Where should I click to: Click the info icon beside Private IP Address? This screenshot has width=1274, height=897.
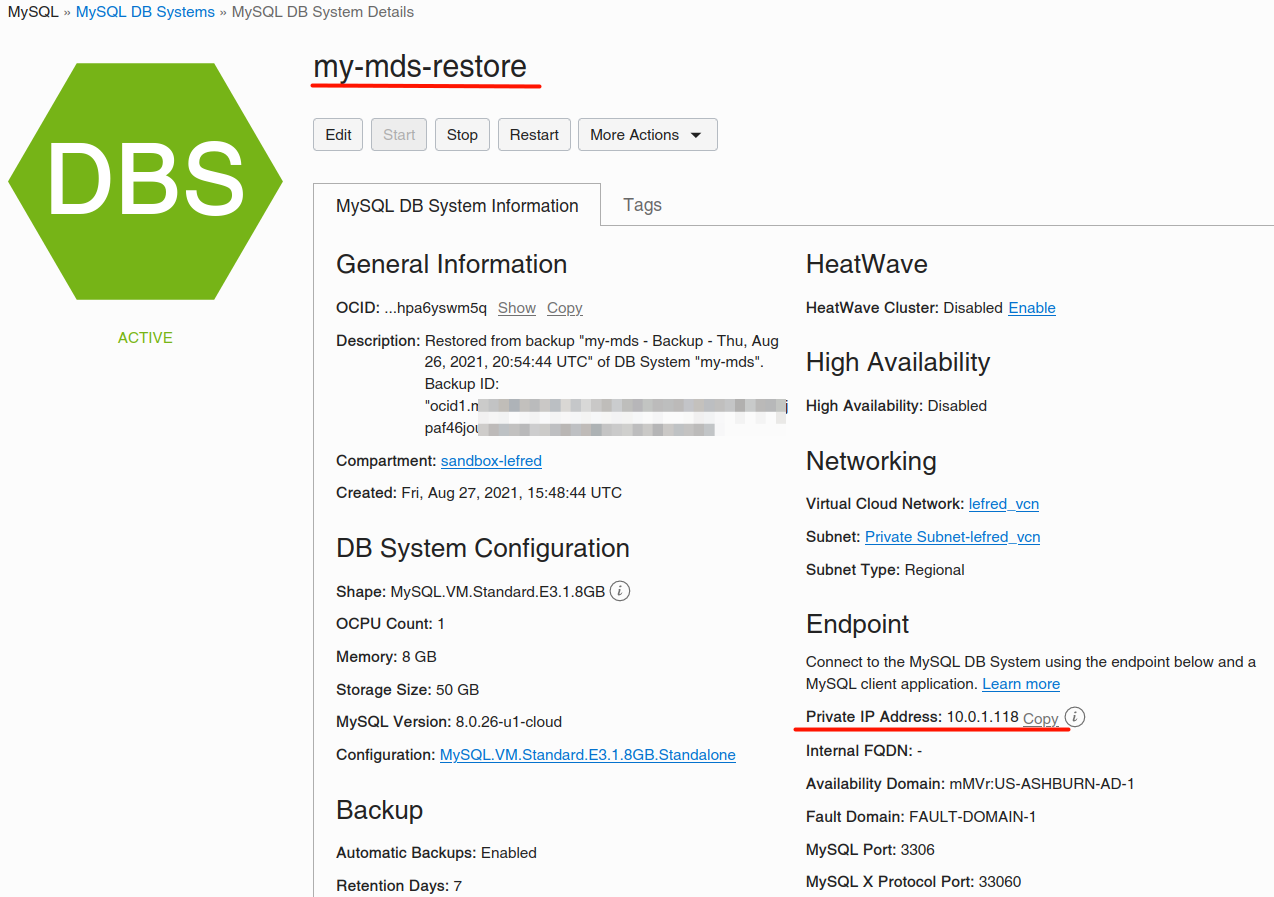click(1074, 717)
